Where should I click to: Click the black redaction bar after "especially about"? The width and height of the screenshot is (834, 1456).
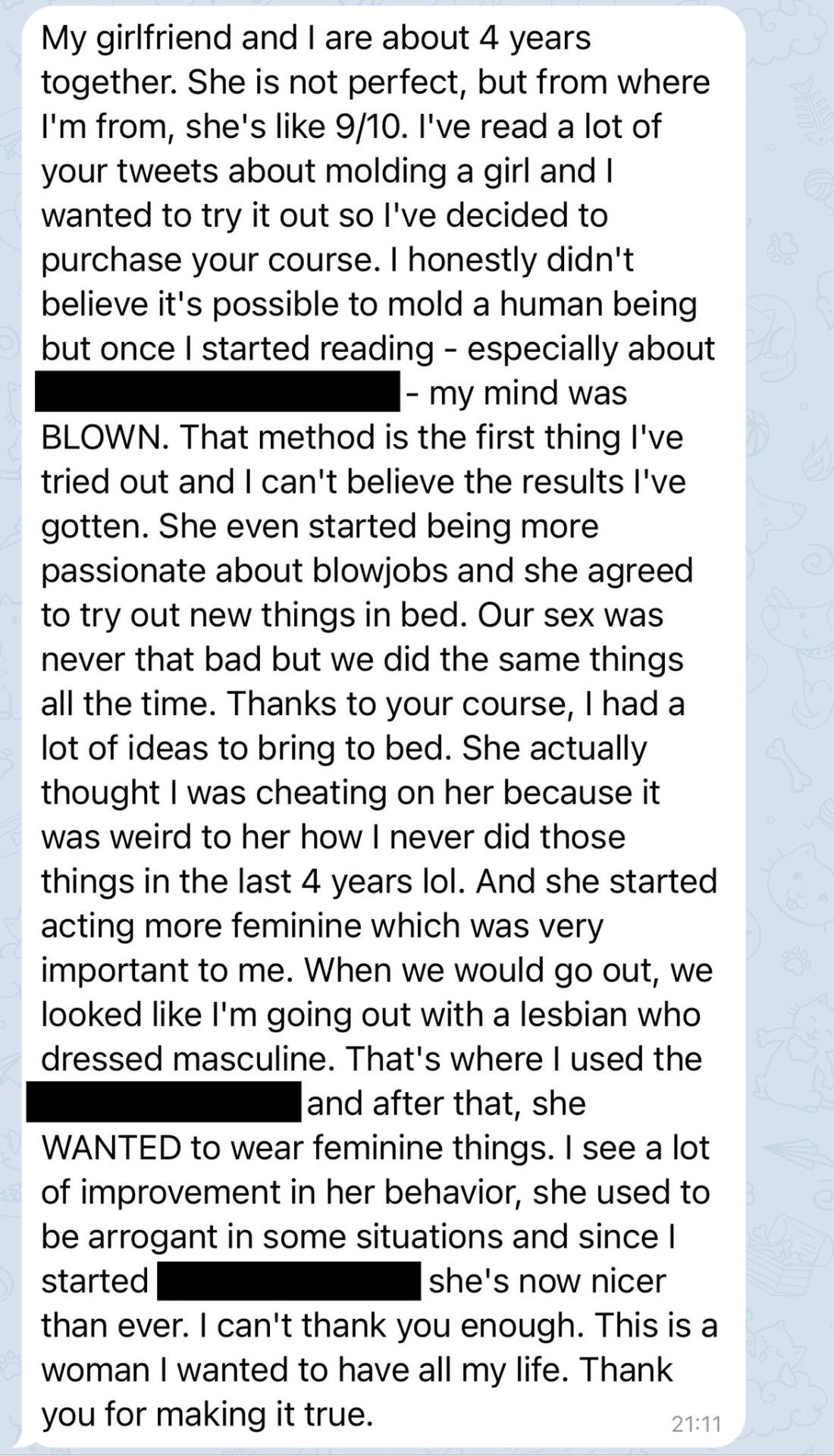(x=218, y=391)
